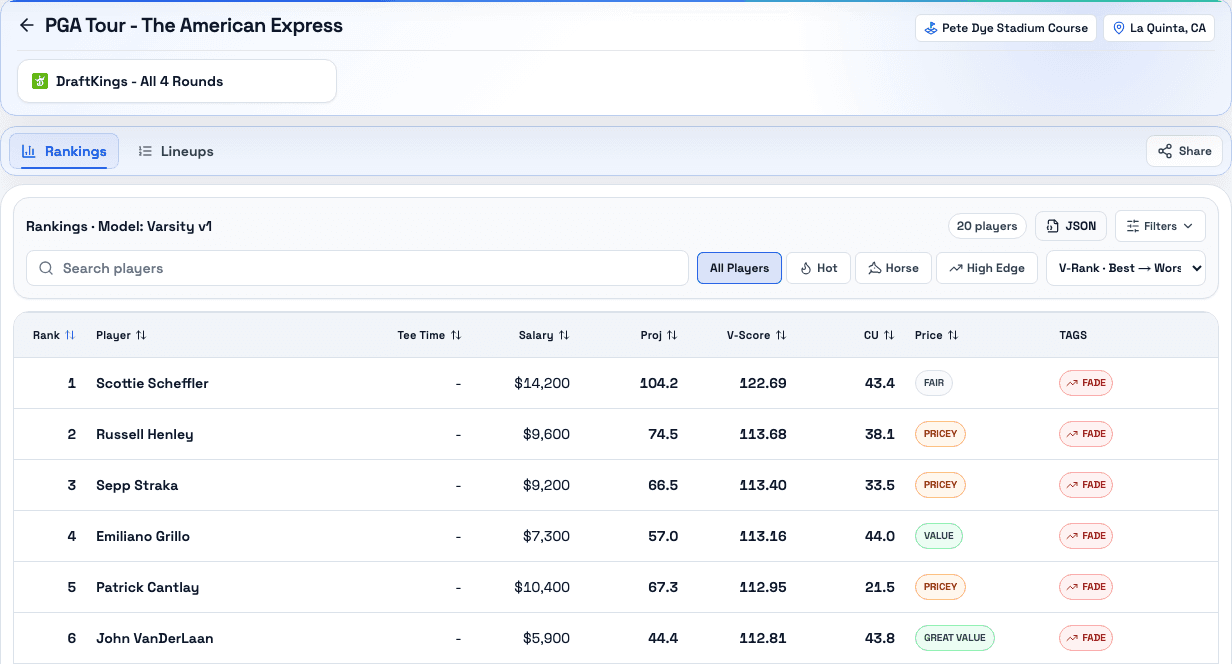
Task: Click the VALUE badge for Emiliano Grillo
Action: click(x=939, y=536)
